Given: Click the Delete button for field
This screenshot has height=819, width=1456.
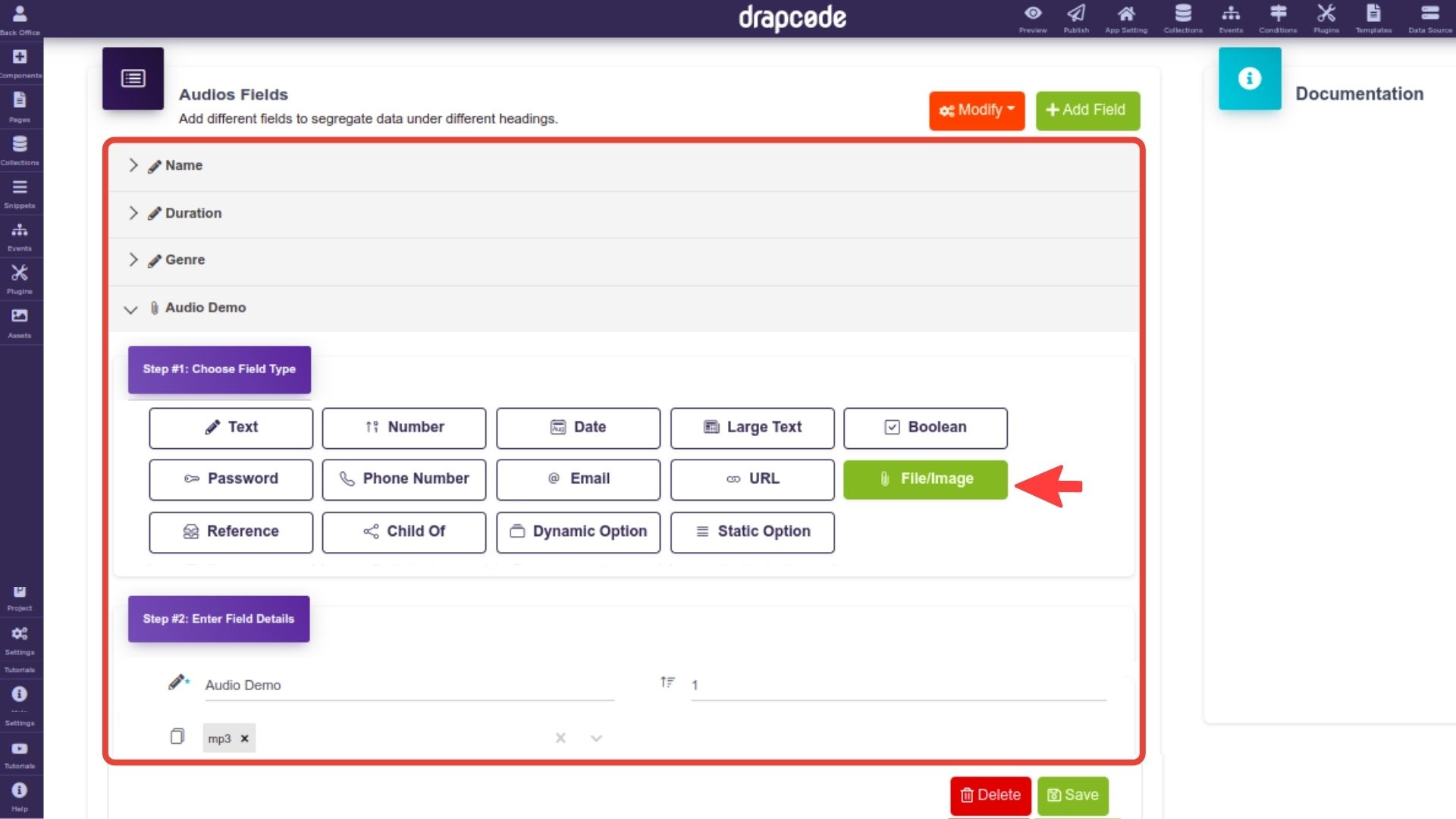Looking at the screenshot, I should pyautogui.click(x=990, y=794).
